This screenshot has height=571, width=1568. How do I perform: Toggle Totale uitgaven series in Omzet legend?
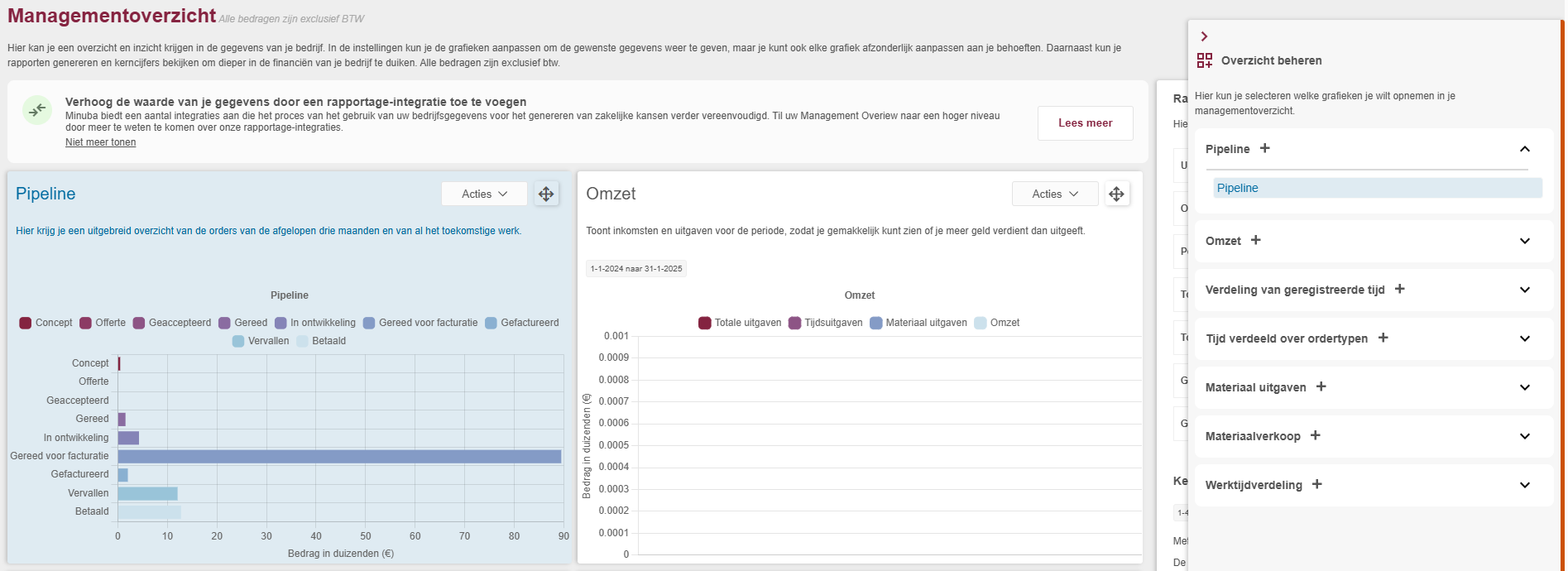(x=740, y=323)
